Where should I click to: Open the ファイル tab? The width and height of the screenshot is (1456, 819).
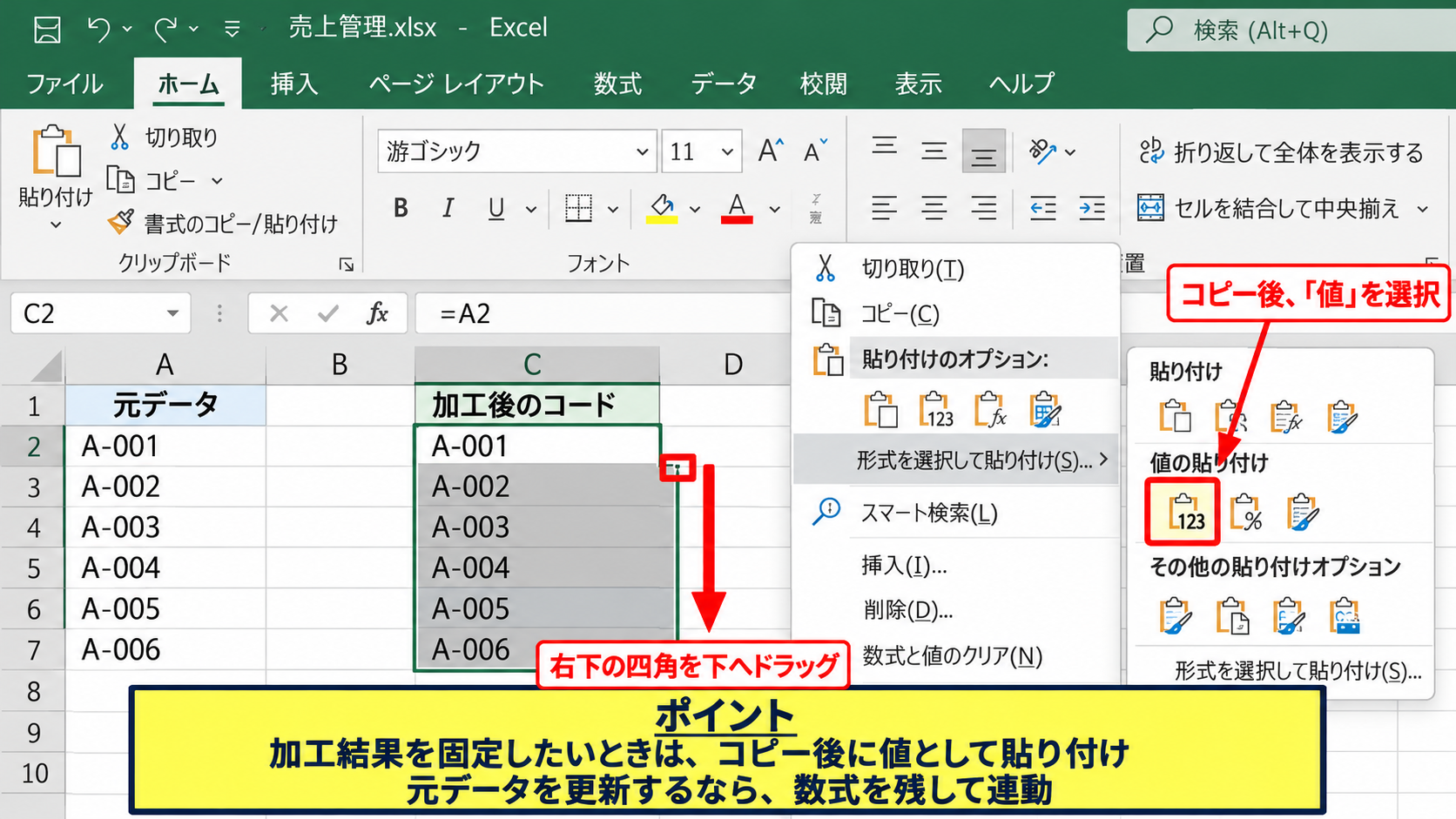64,84
